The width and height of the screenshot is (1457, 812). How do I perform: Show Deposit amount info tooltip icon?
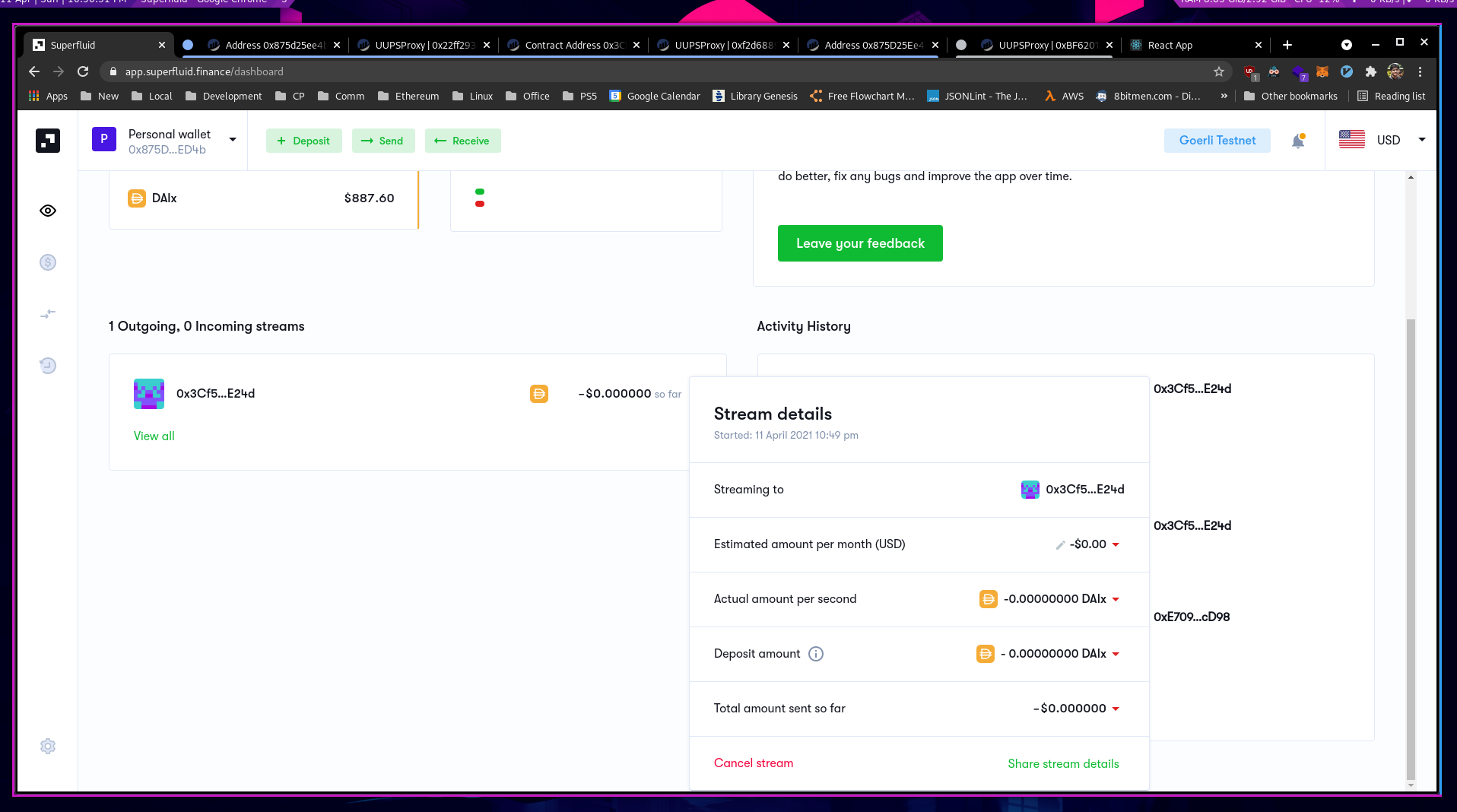tap(816, 654)
